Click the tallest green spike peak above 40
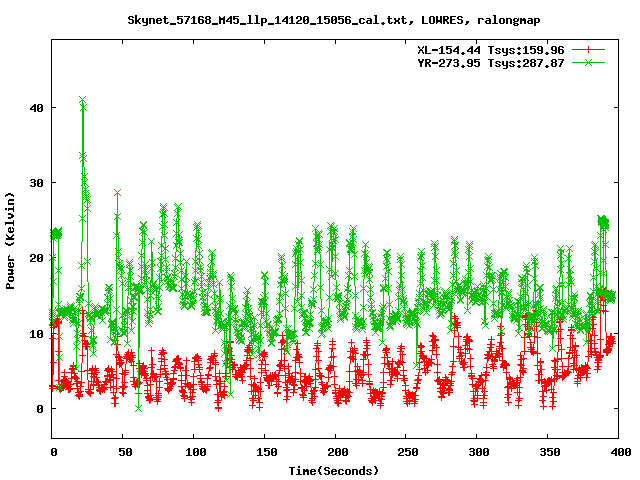The image size is (640, 480). click(x=83, y=100)
